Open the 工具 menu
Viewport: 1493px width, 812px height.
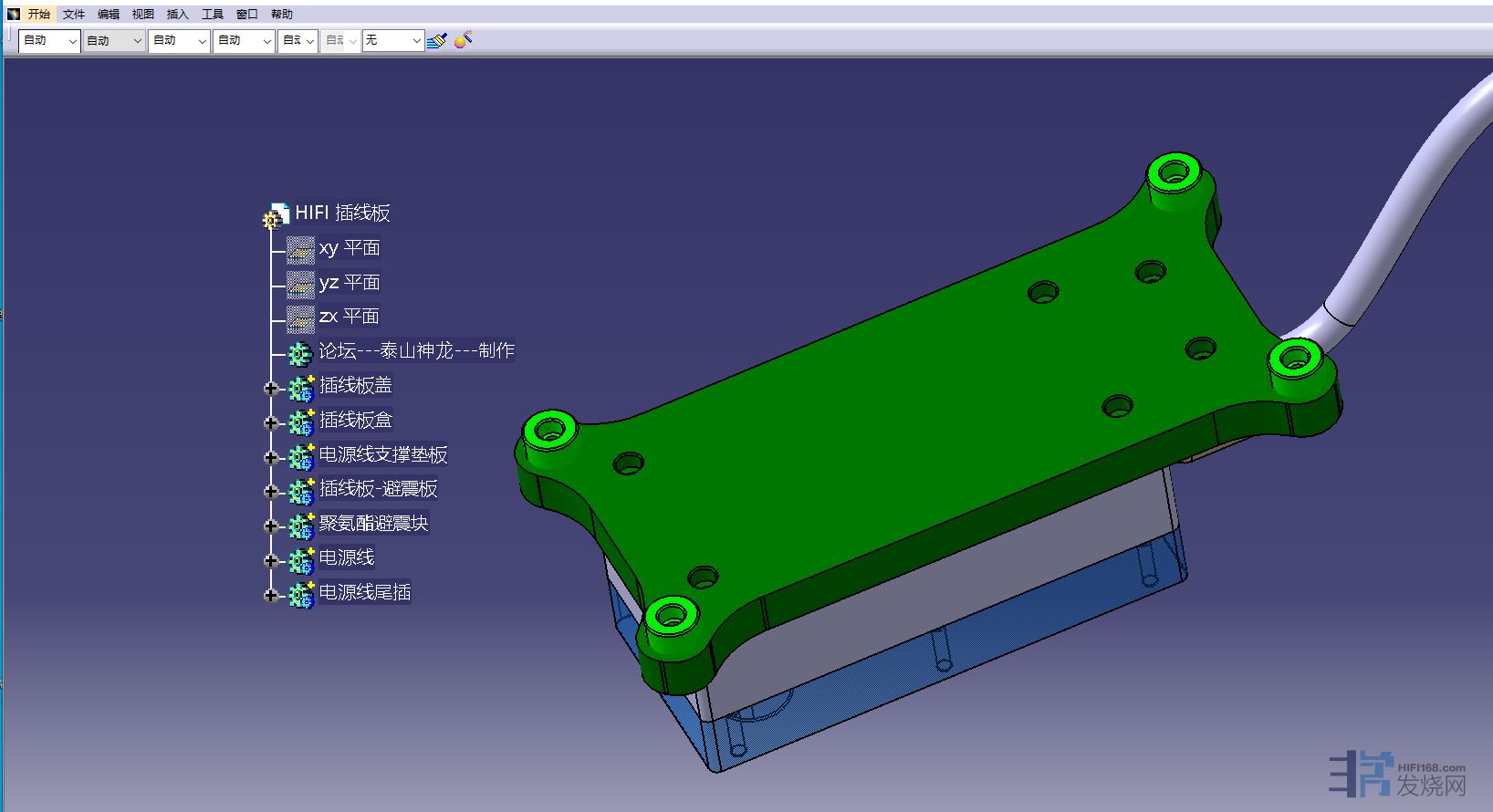pyautogui.click(x=212, y=14)
